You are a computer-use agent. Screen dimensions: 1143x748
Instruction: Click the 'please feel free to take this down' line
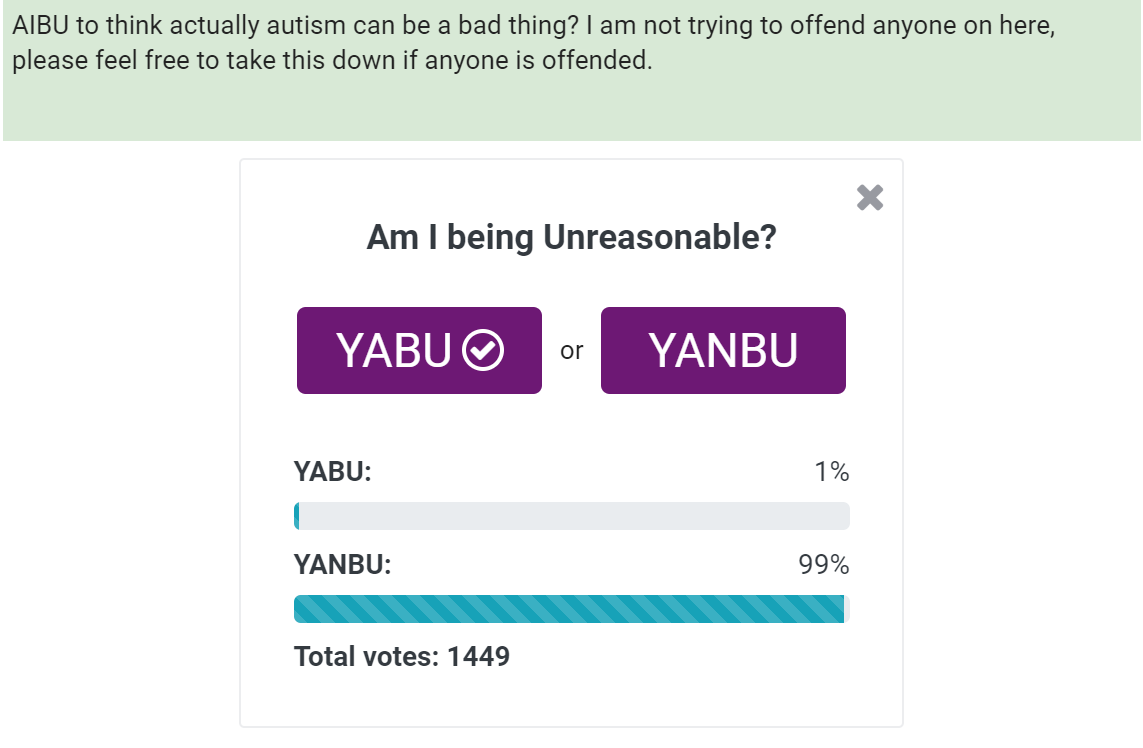pyautogui.click(x=332, y=61)
